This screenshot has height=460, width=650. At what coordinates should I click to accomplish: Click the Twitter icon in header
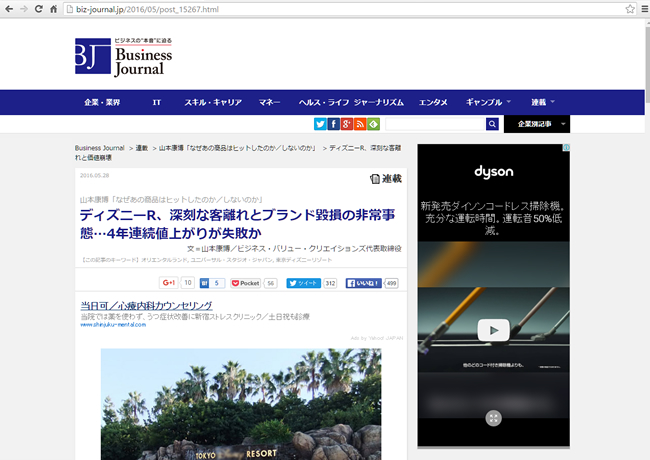pyautogui.click(x=320, y=124)
